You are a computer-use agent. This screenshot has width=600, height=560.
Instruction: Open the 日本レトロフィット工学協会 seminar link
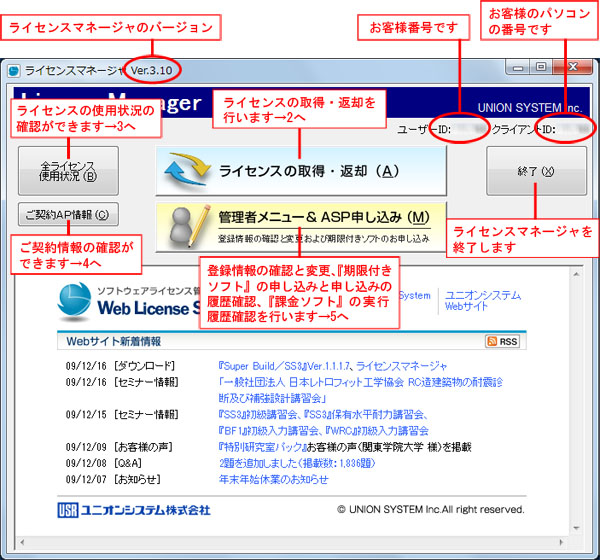pos(360,382)
